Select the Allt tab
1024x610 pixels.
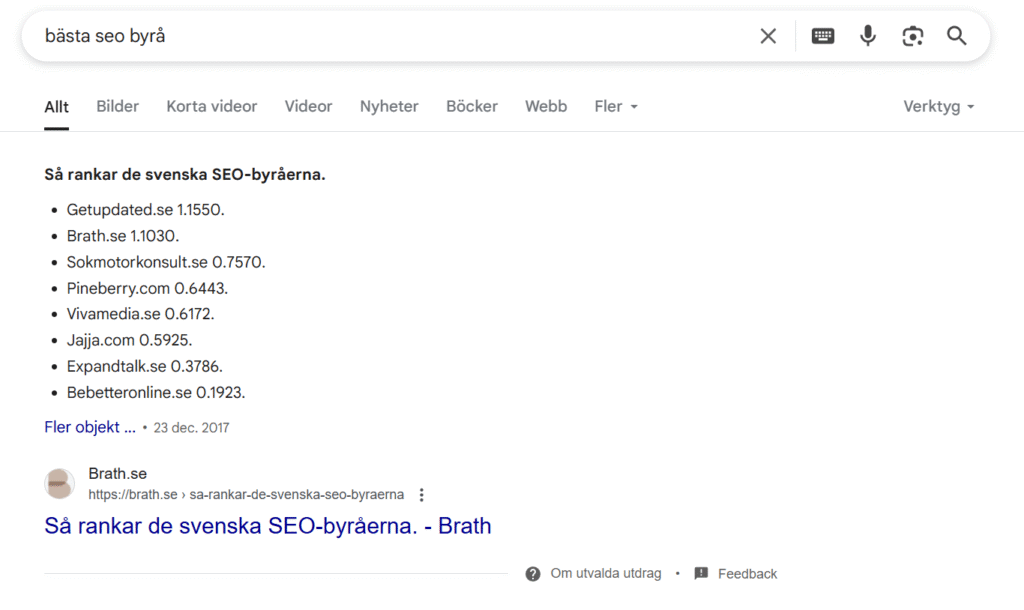56,106
